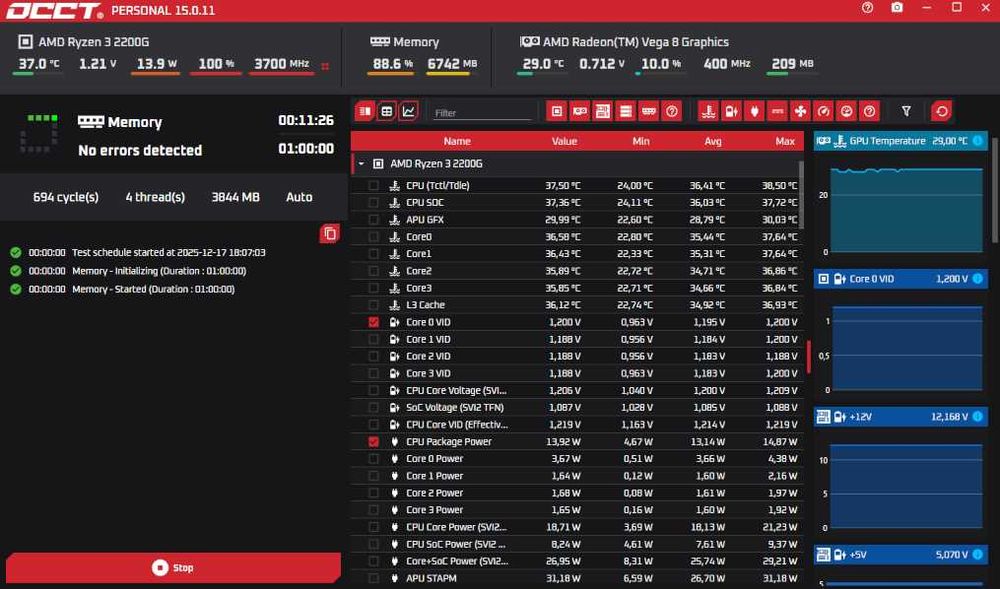Screen dimensions: 1000x589
Task: Switch to table-only monitoring view
Action: pyautogui.click(x=386, y=111)
